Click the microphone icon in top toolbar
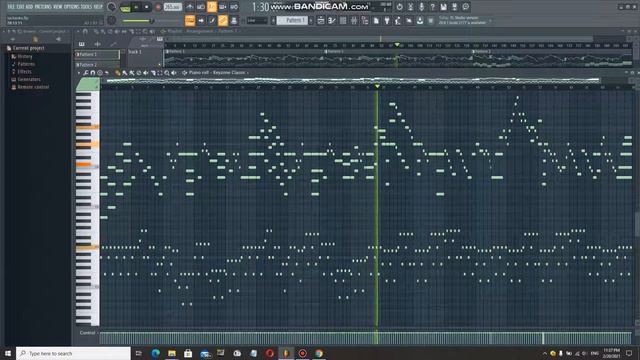 click(x=421, y=7)
